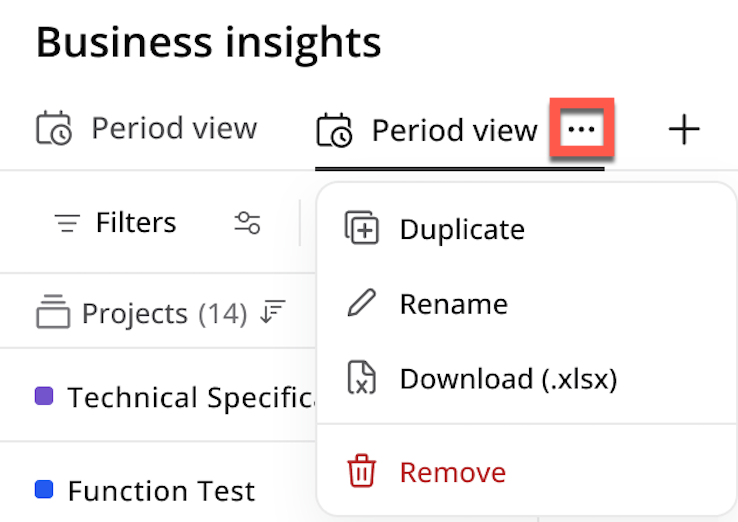This screenshot has width=738, height=522.
Task: Click the first tab's calendar clock icon
Action: (x=54, y=128)
